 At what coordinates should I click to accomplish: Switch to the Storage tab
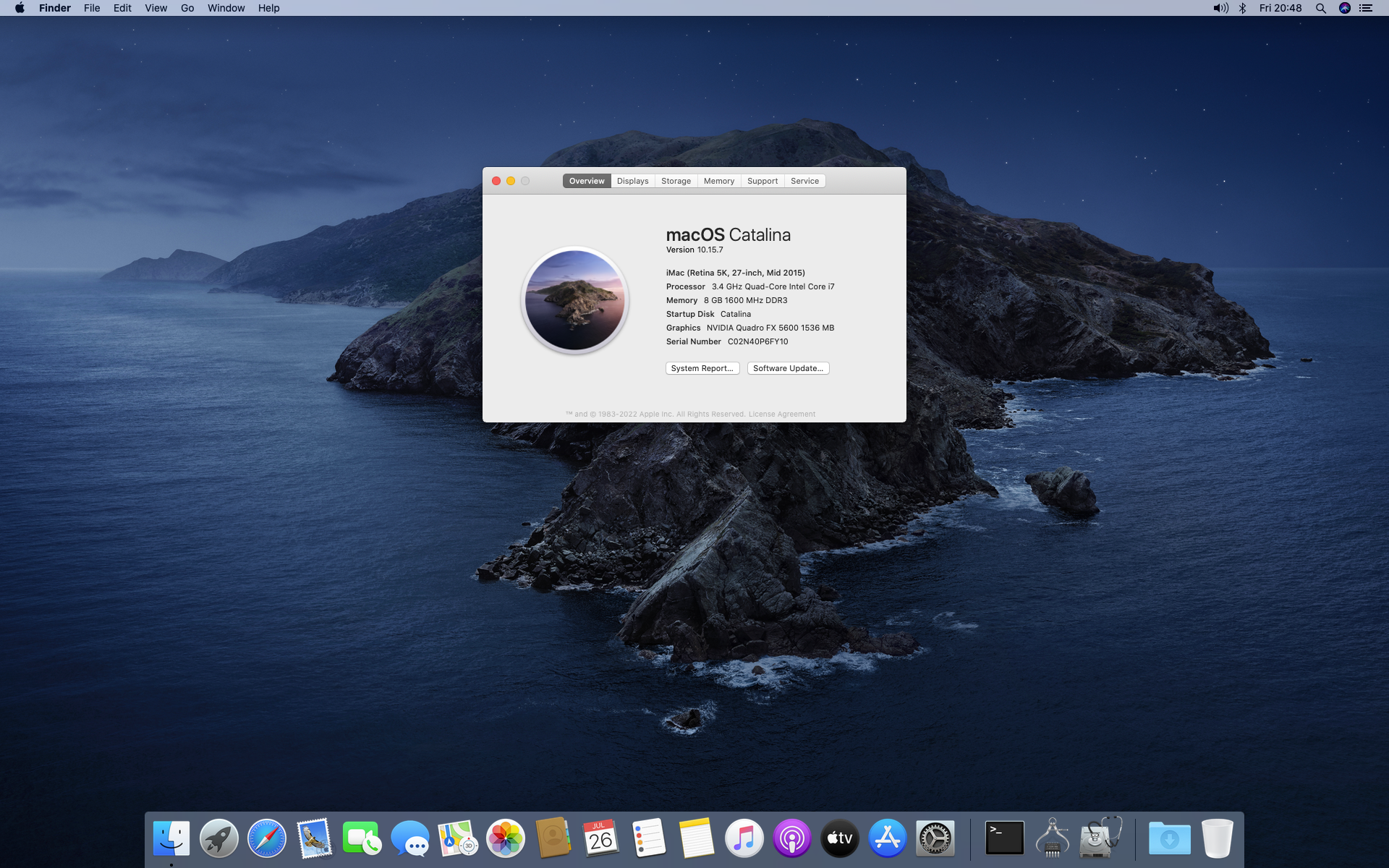pos(676,181)
